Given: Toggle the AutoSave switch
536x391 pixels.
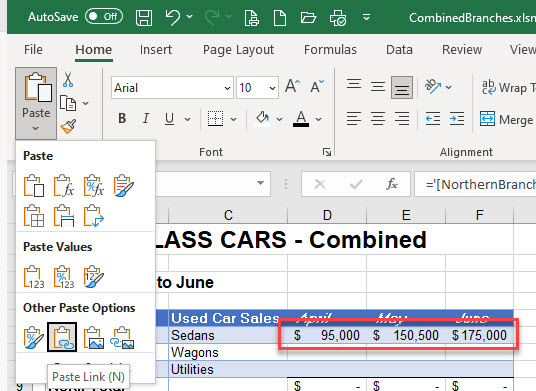Looking at the screenshot, I should coord(104,17).
